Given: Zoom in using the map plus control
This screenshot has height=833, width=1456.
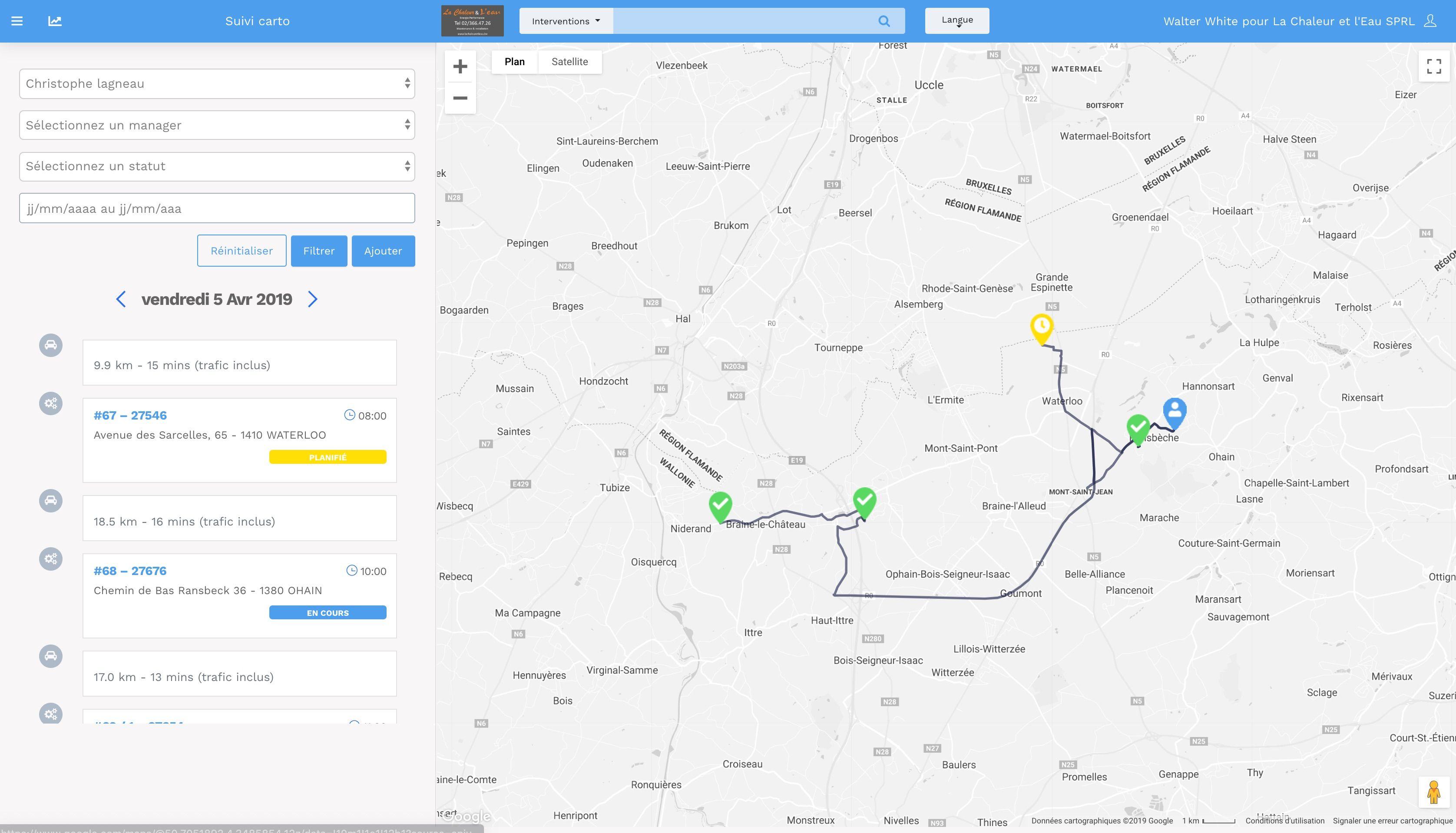Looking at the screenshot, I should pos(460,66).
